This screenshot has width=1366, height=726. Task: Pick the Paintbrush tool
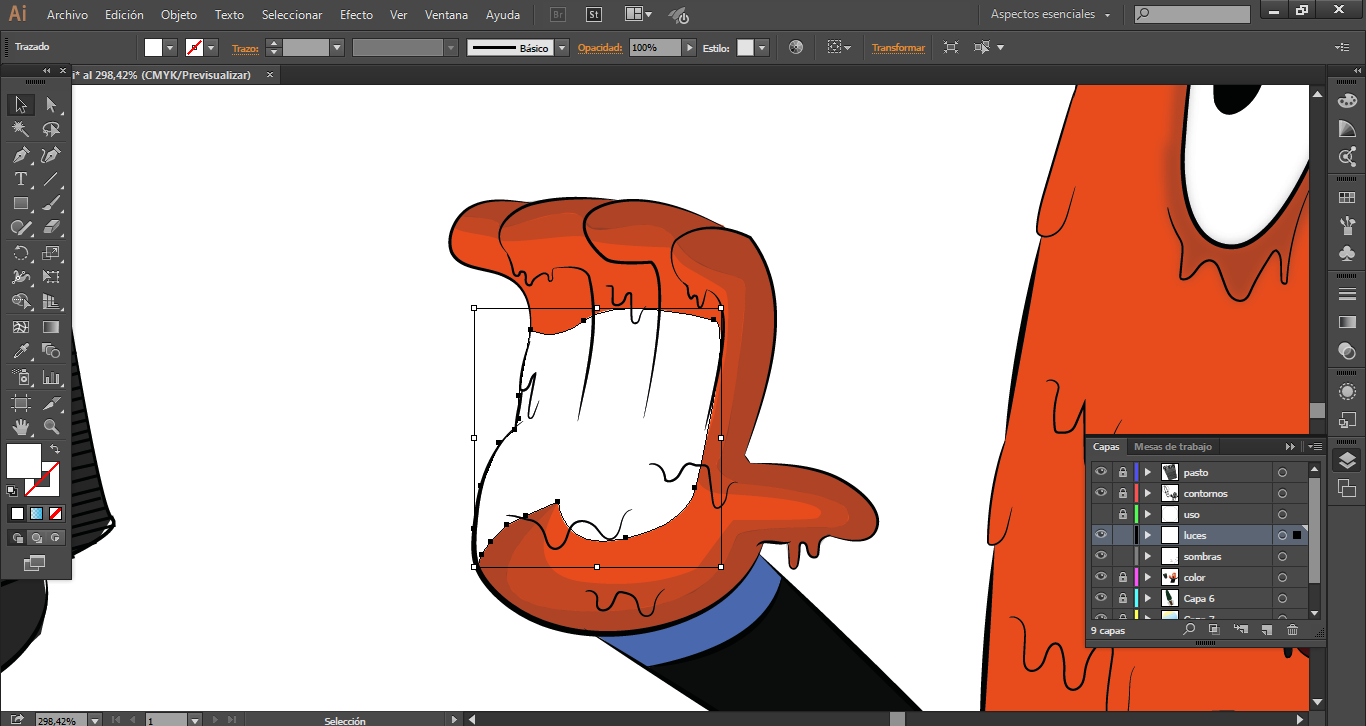pyautogui.click(x=51, y=203)
